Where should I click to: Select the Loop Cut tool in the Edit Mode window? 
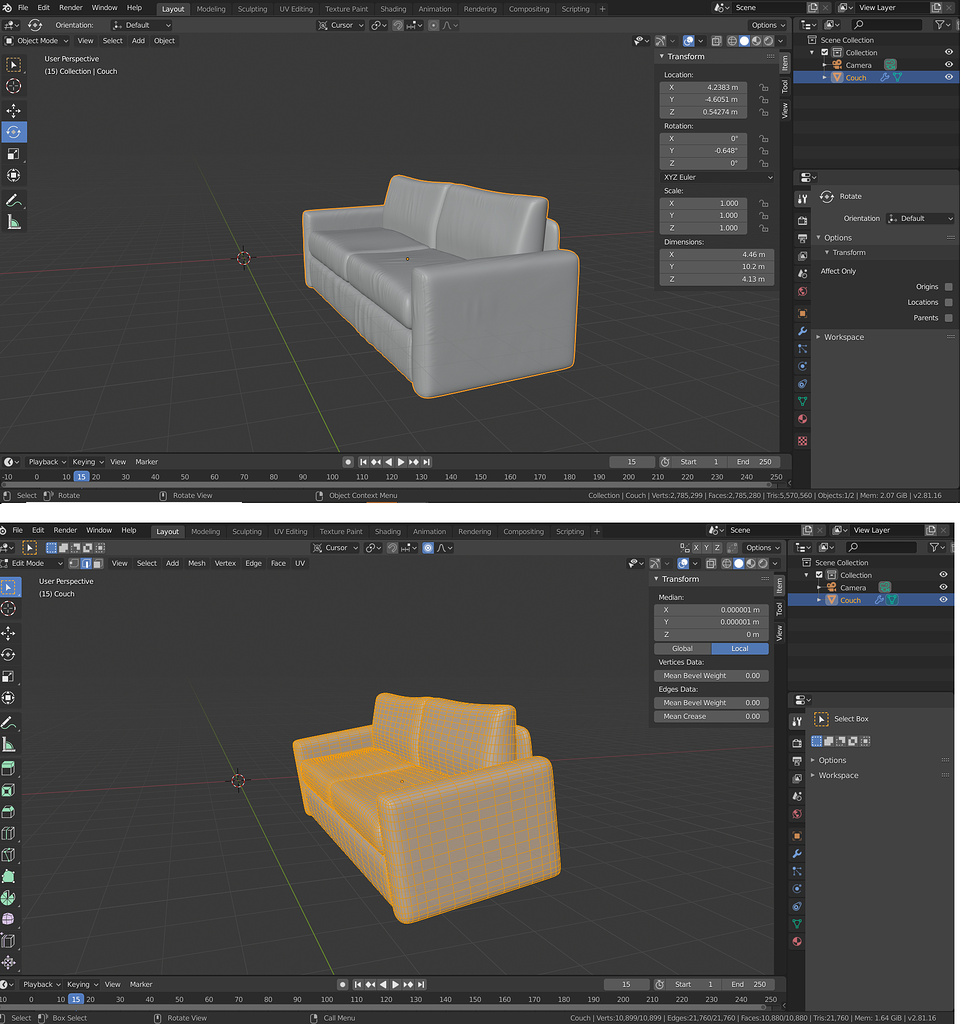pyautogui.click(x=8, y=833)
